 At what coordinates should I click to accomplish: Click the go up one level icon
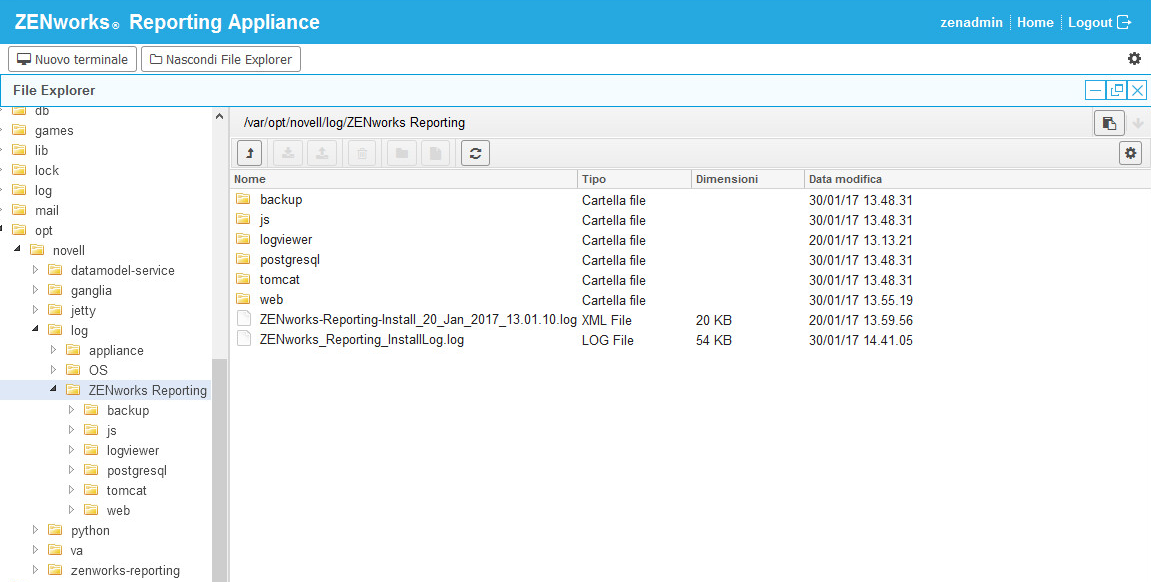click(x=249, y=153)
